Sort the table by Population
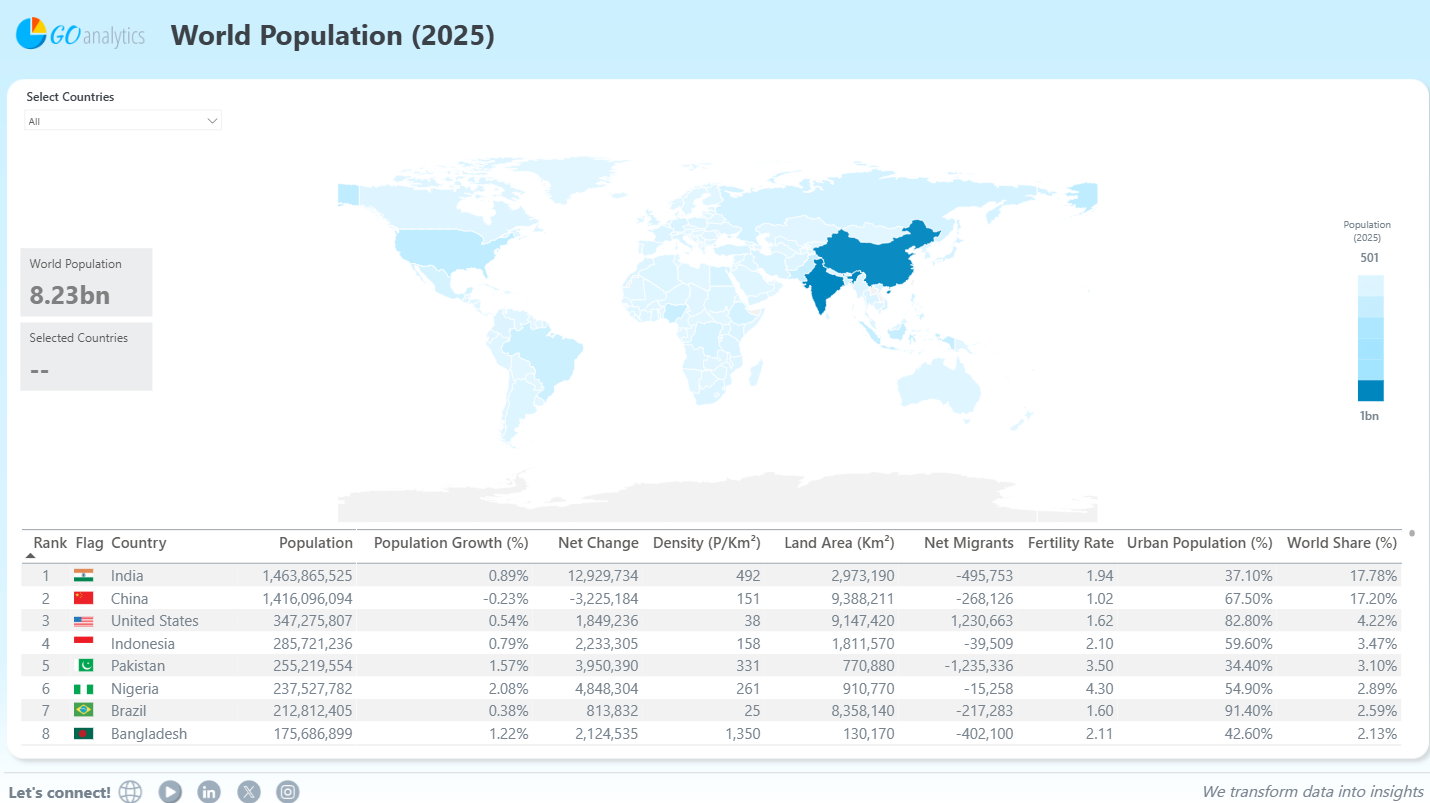 (316, 542)
